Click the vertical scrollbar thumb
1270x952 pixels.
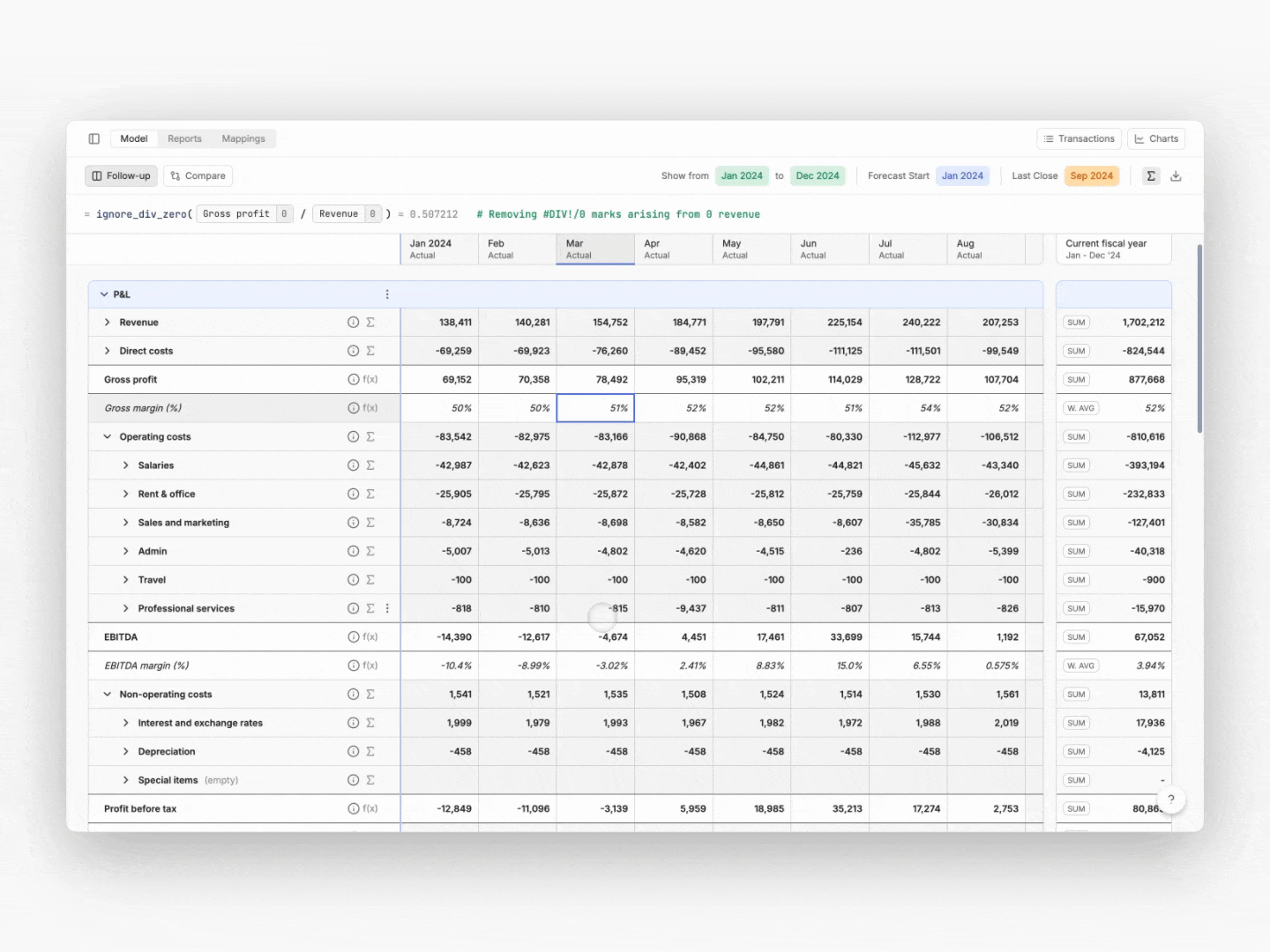point(1199,339)
